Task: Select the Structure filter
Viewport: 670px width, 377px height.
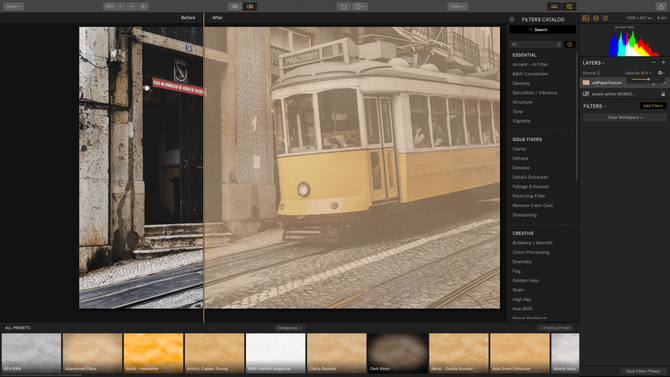Action: pos(522,102)
